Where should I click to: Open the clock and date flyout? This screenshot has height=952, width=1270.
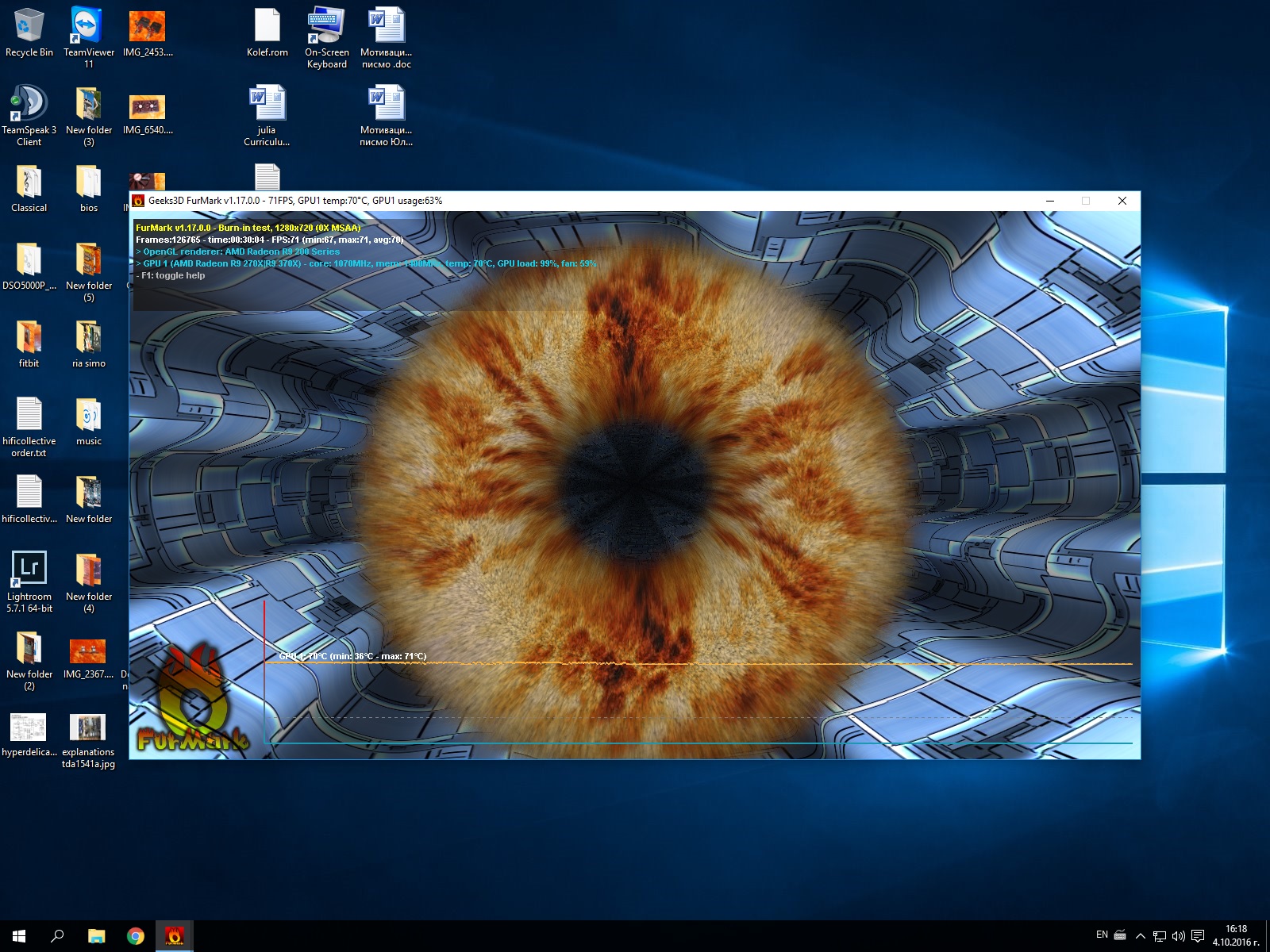(x=1236, y=936)
